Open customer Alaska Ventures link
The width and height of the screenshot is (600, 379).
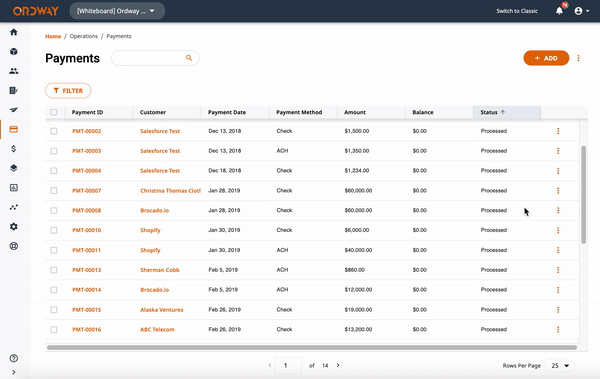coord(161,310)
